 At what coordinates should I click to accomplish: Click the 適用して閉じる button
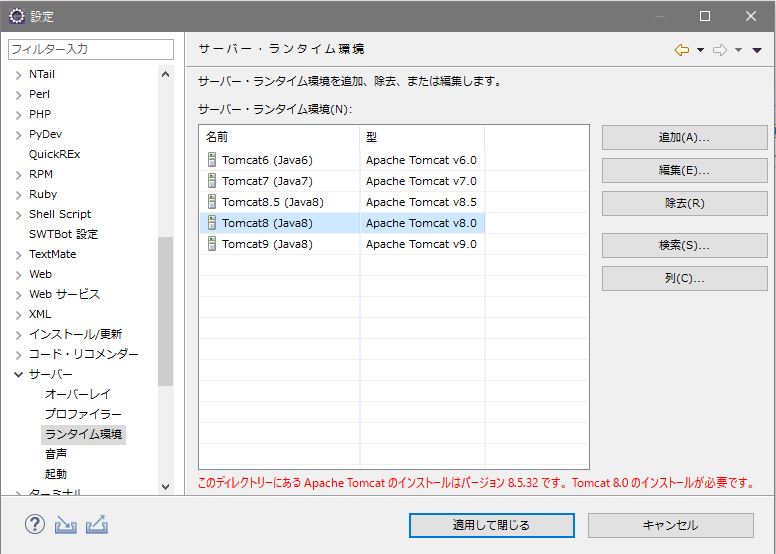pyautogui.click(x=491, y=525)
